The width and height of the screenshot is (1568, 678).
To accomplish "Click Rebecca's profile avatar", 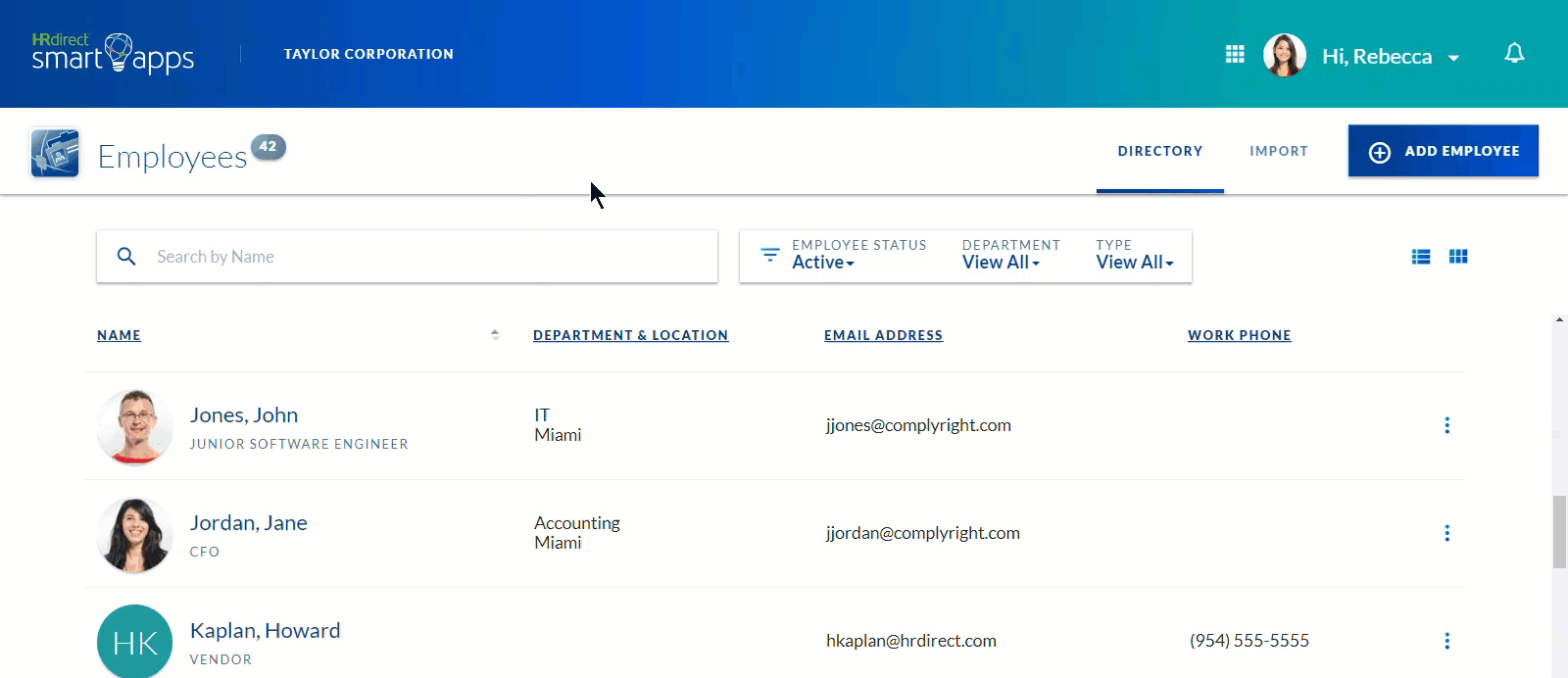I will (1285, 55).
